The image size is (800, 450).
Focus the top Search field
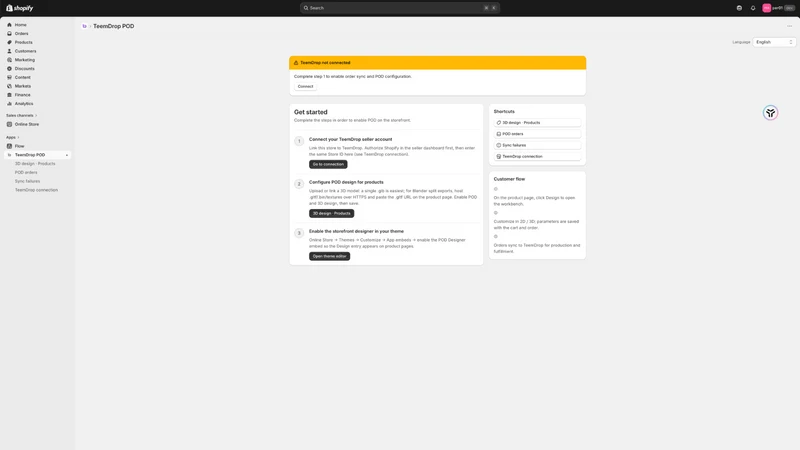point(399,8)
